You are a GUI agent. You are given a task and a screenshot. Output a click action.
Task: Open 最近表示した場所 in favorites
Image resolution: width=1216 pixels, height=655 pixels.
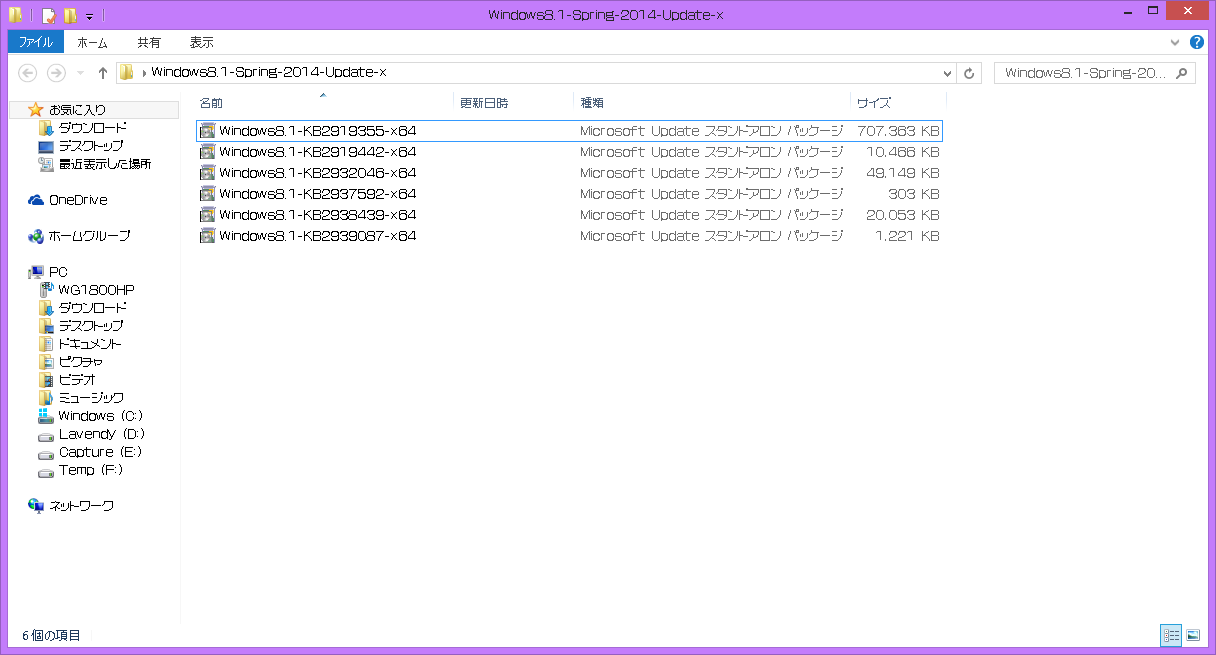(105, 164)
